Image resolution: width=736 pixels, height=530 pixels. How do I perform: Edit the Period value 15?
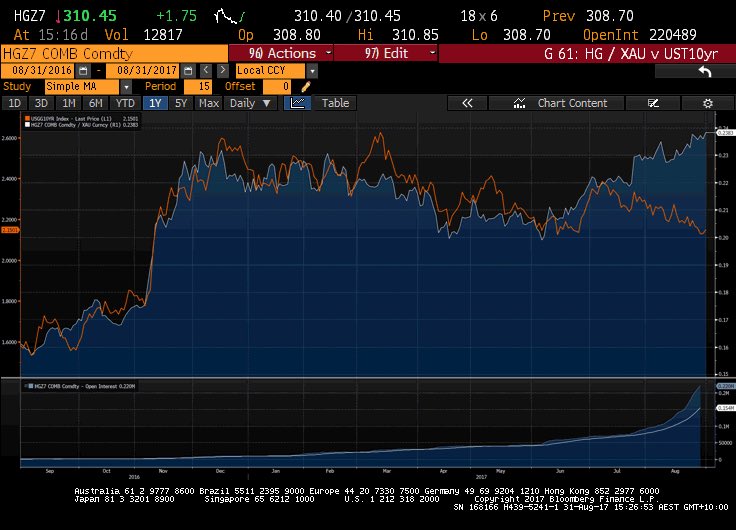[198, 87]
